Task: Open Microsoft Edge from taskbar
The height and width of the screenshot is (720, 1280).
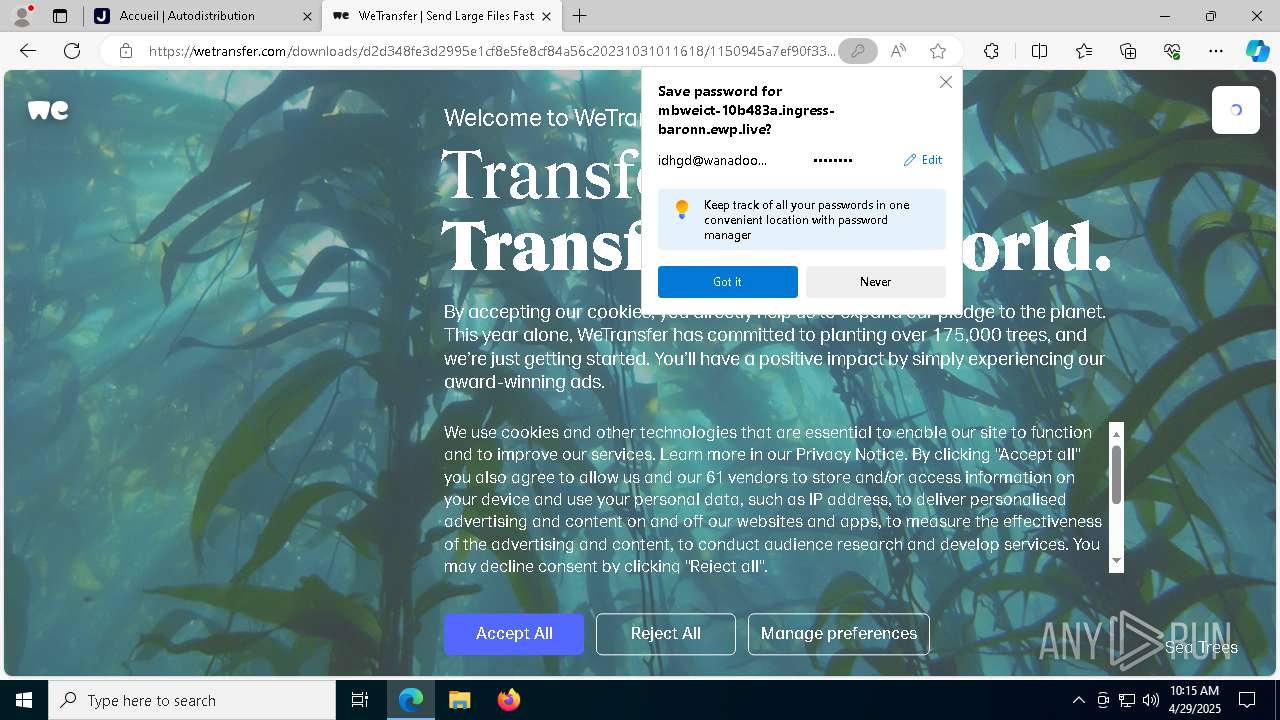Action: [411, 700]
